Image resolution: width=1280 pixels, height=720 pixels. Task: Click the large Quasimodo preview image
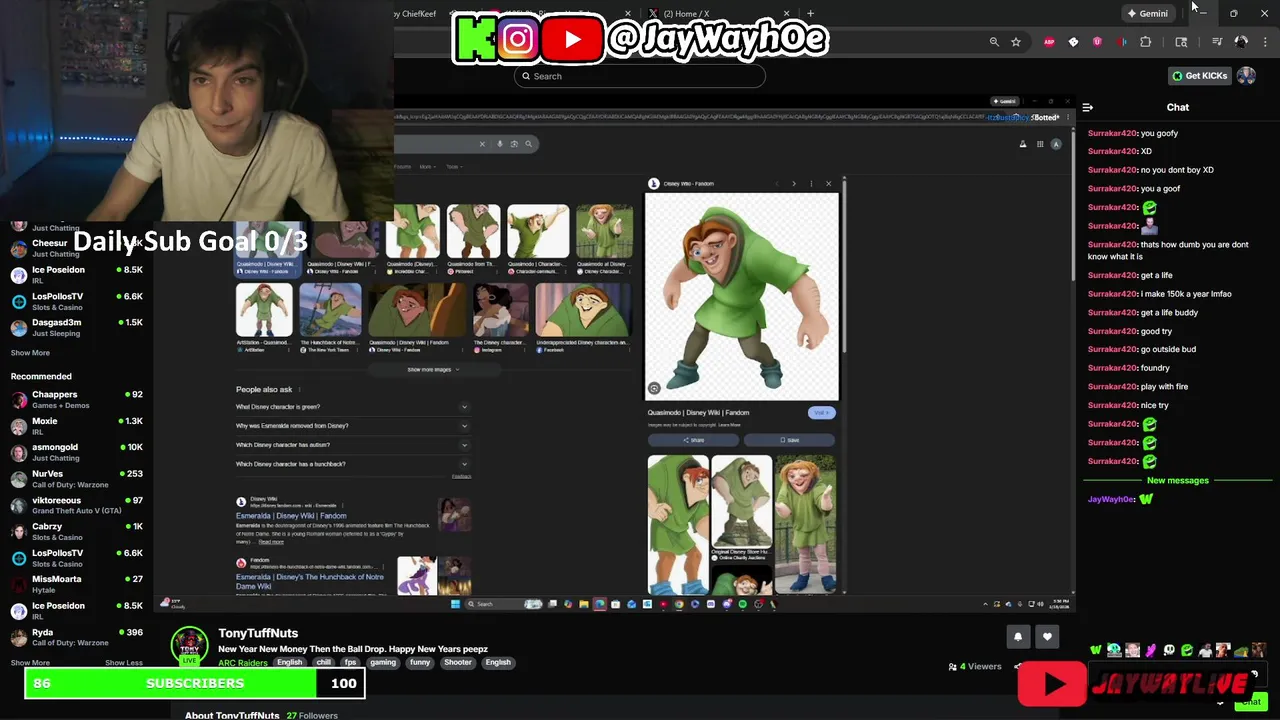[x=742, y=296]
